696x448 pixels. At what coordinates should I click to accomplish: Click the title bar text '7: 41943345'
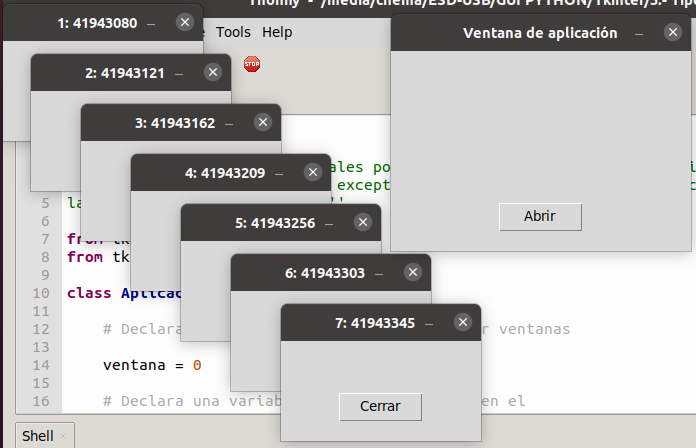point(375,323)
